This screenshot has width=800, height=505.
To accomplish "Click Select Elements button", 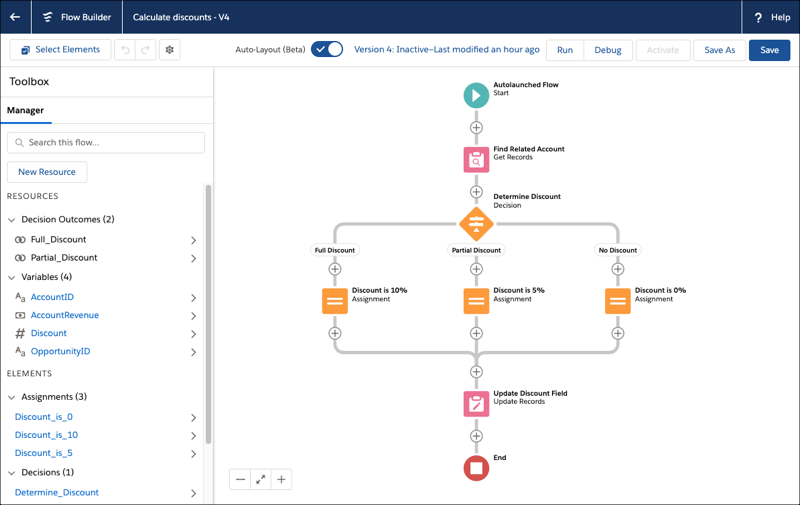I will [x=60, y=49].
